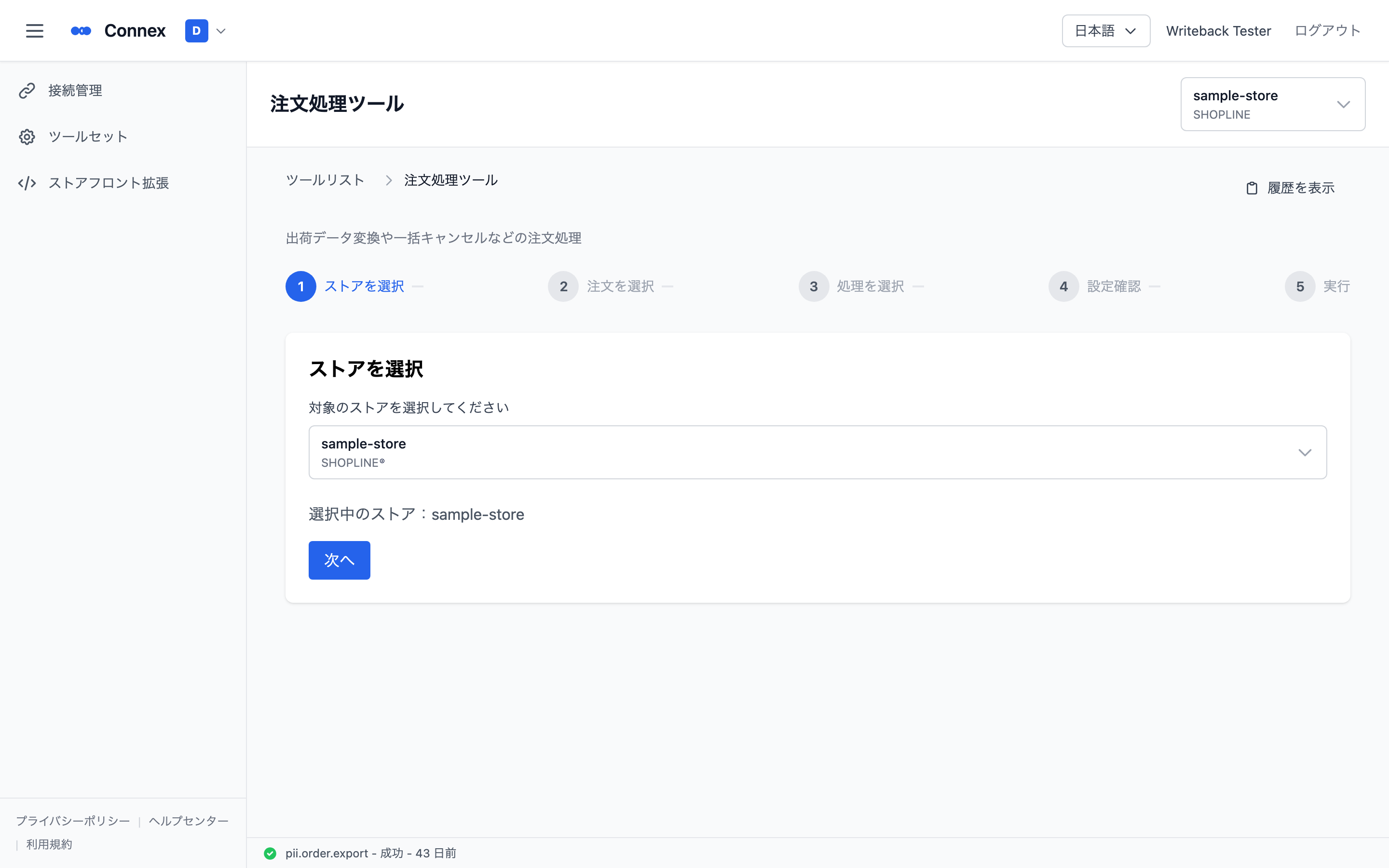Click 履歴を表示 to show history
Image resolution: width=1389 pixels, height=868 pixels.
(x=1301, y=188)
